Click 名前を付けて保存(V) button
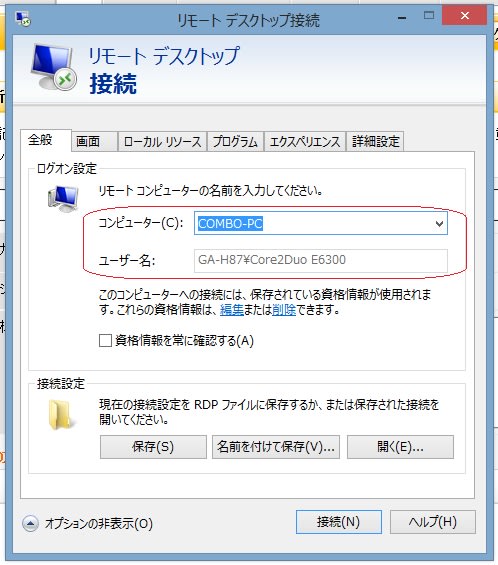 click(276, 447)
